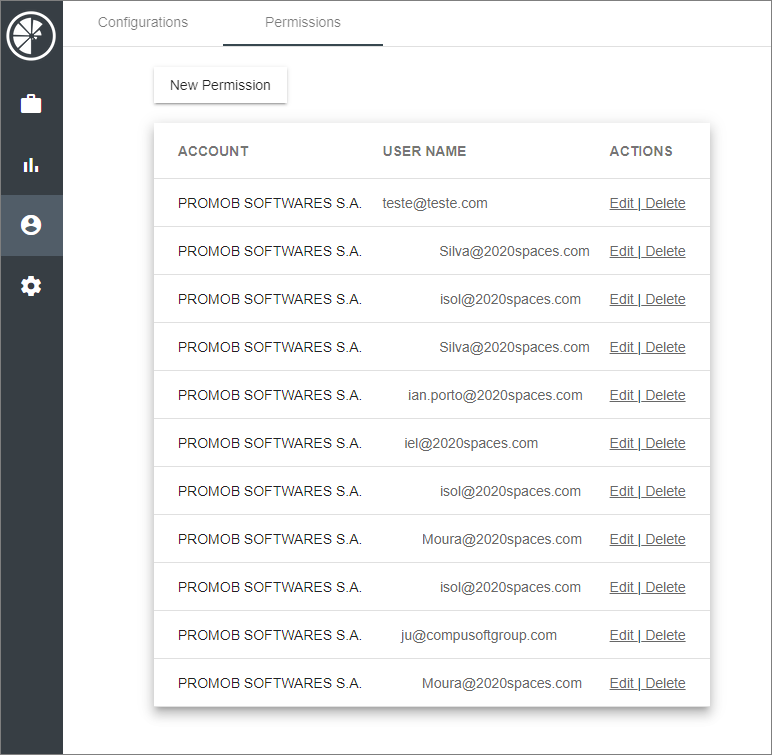Click the New Permission button
The width and height of the screenshot is (772, 755).
[x=220, y=85]
